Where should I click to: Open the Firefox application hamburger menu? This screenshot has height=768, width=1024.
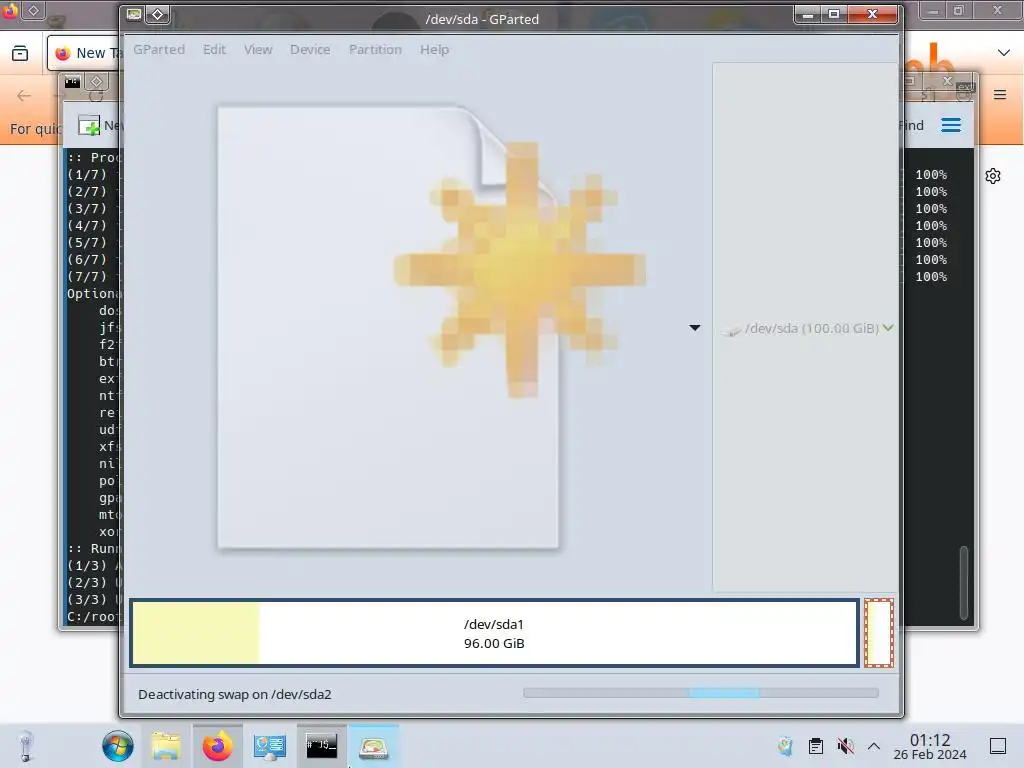pyautogui.click(x=1000, y=95)
